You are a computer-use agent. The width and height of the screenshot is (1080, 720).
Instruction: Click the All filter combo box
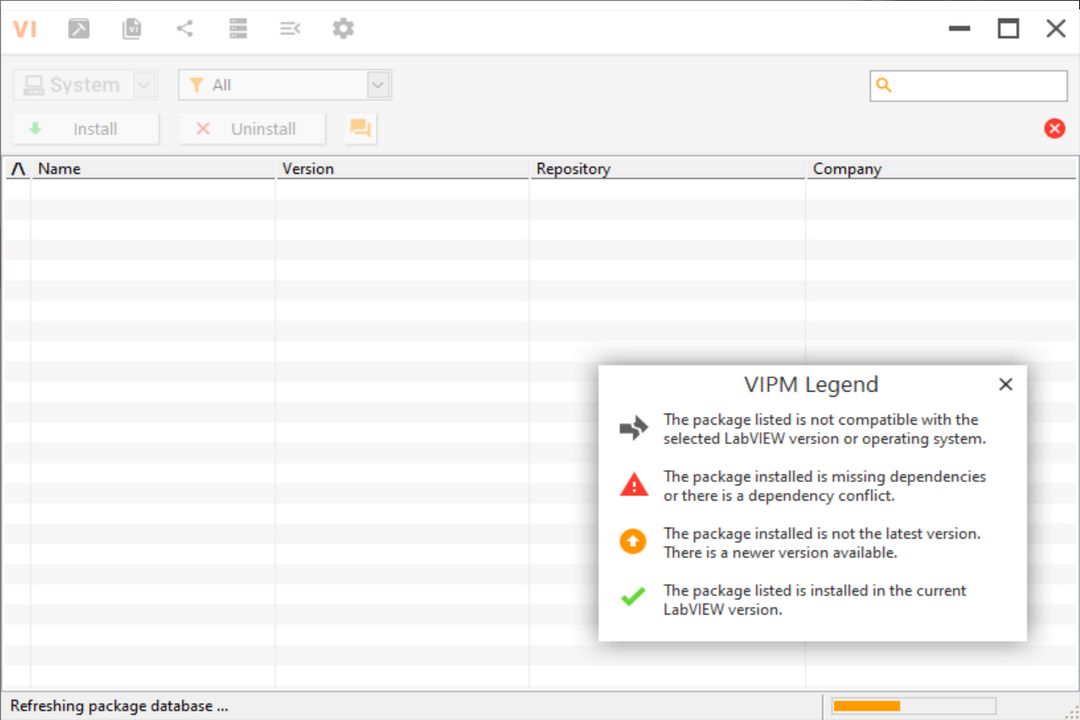[x=273, y=86]
